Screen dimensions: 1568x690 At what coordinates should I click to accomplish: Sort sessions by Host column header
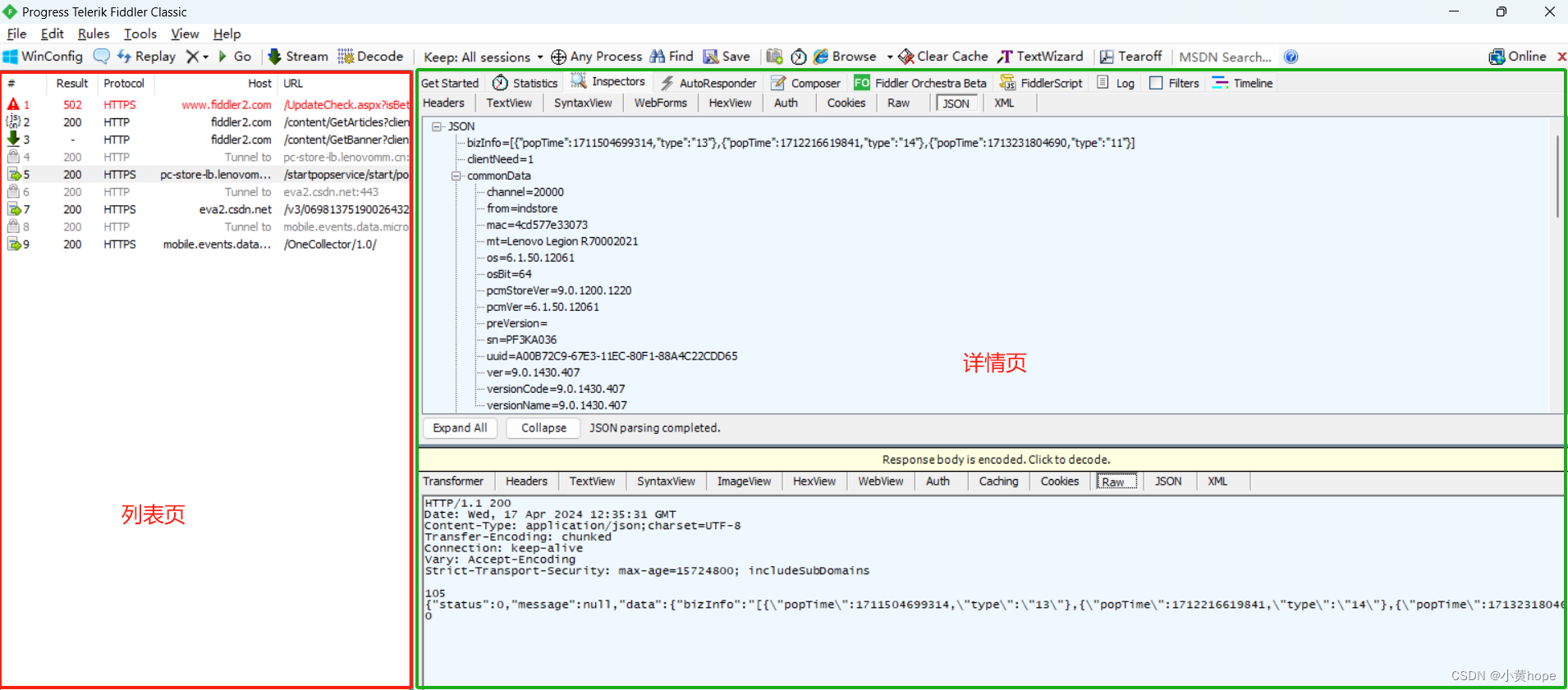point(216,84)
